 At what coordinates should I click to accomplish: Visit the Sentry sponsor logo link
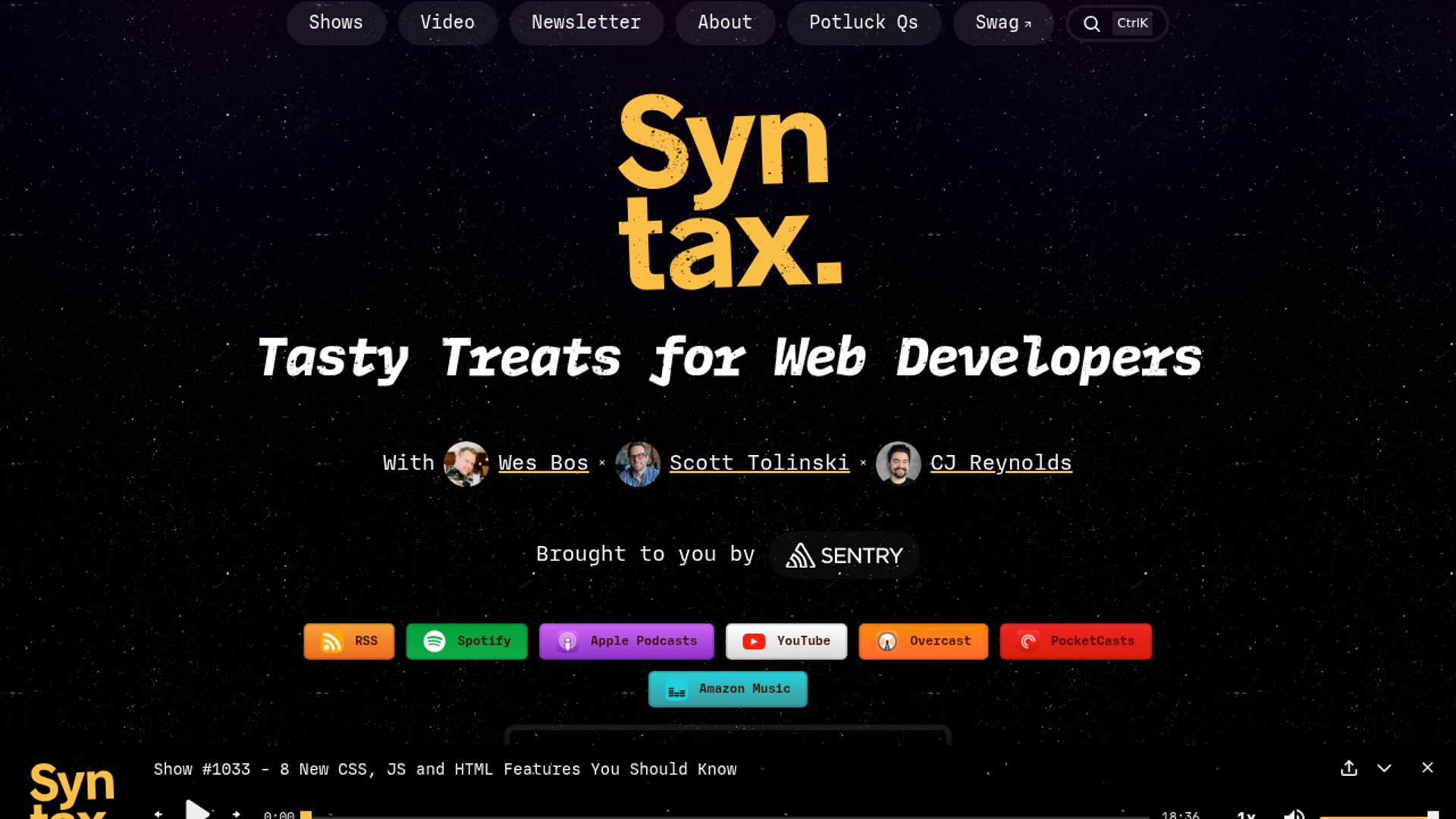[x=845, y=555]
